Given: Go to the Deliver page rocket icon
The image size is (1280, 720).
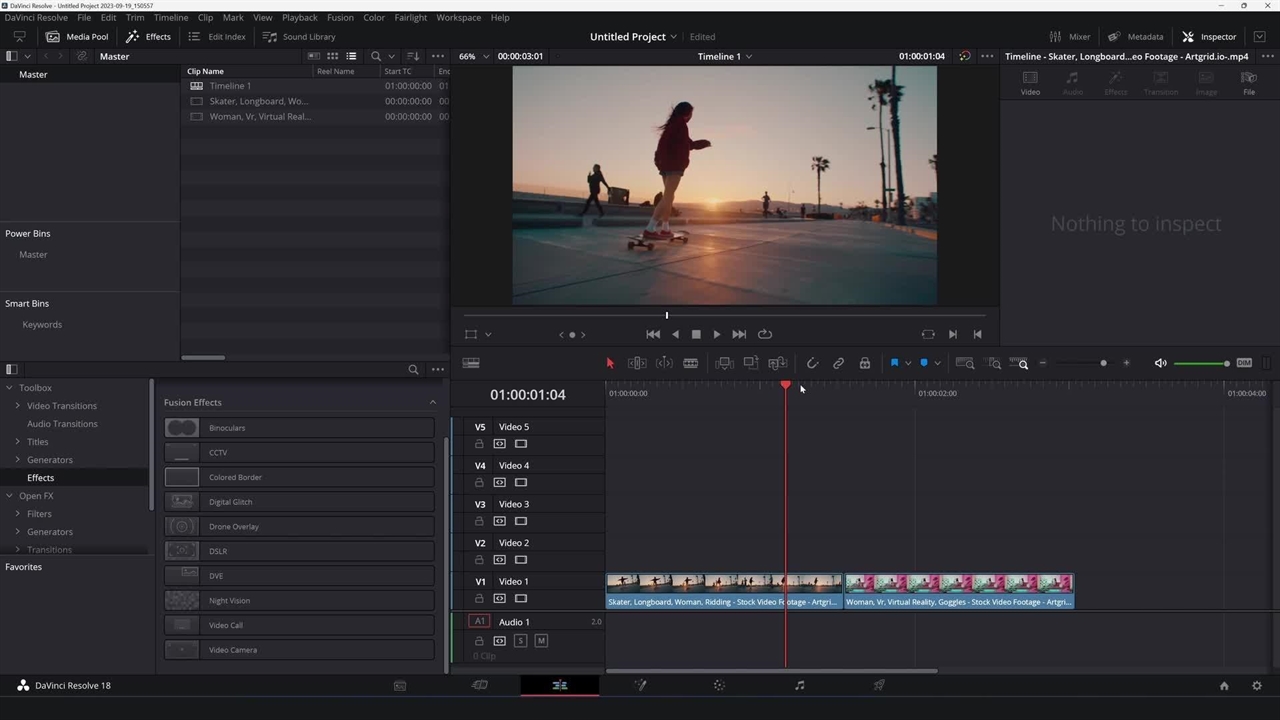Looking at the screenshot, I should coord(879,685).
